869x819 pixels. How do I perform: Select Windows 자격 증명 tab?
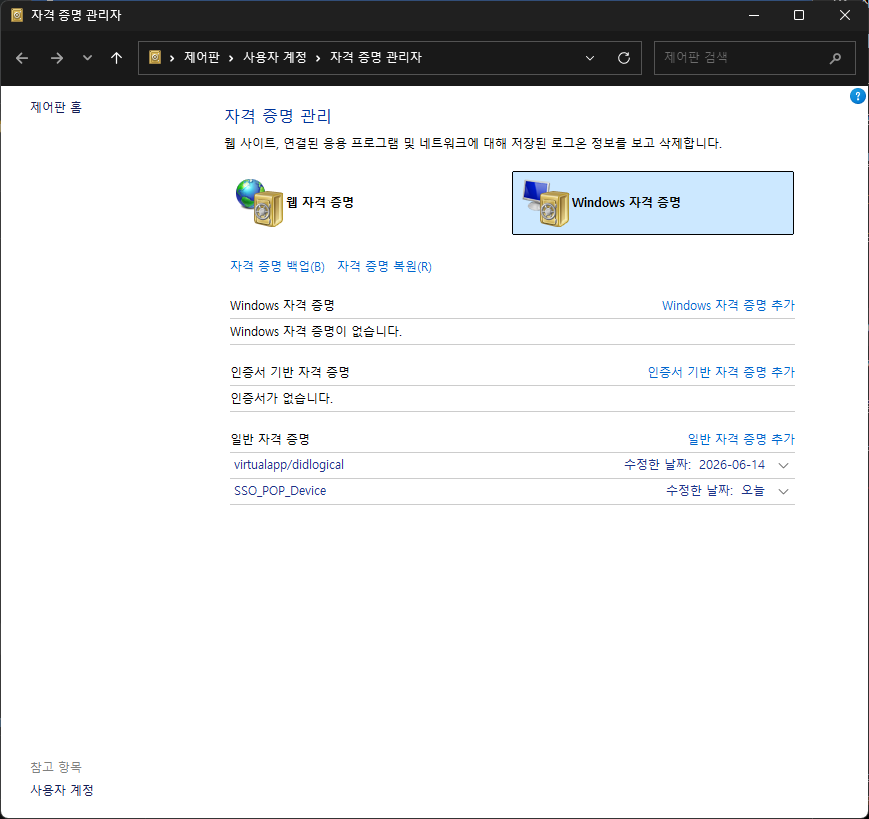(652, 203)
